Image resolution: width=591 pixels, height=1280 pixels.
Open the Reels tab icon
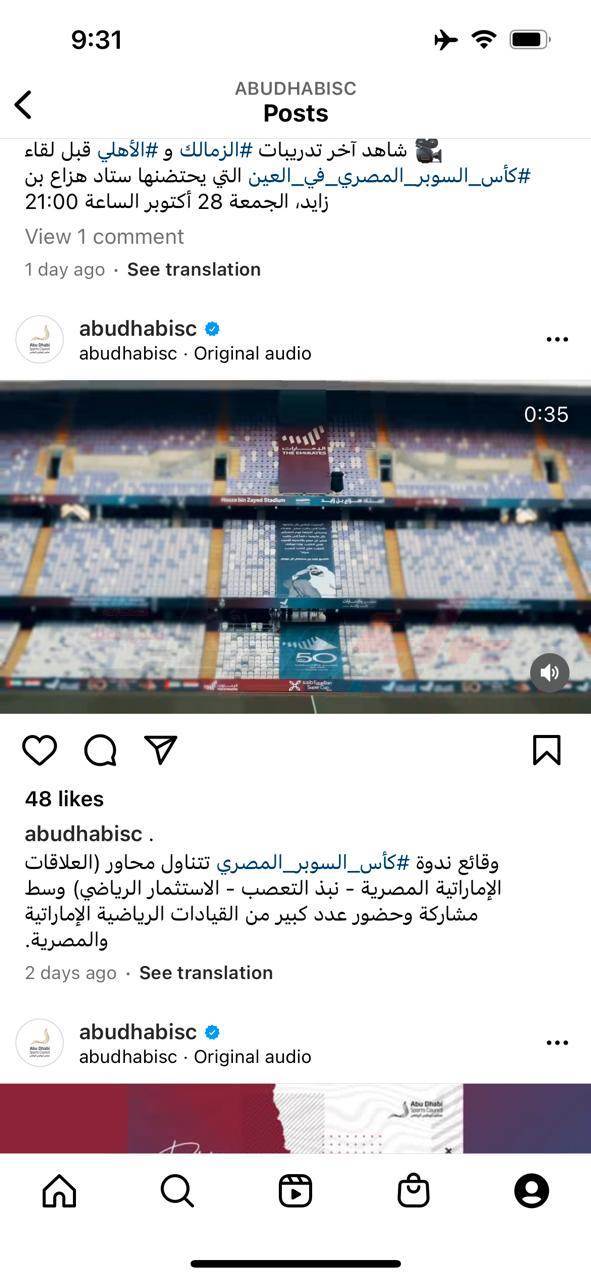(x=295, y=1191)
